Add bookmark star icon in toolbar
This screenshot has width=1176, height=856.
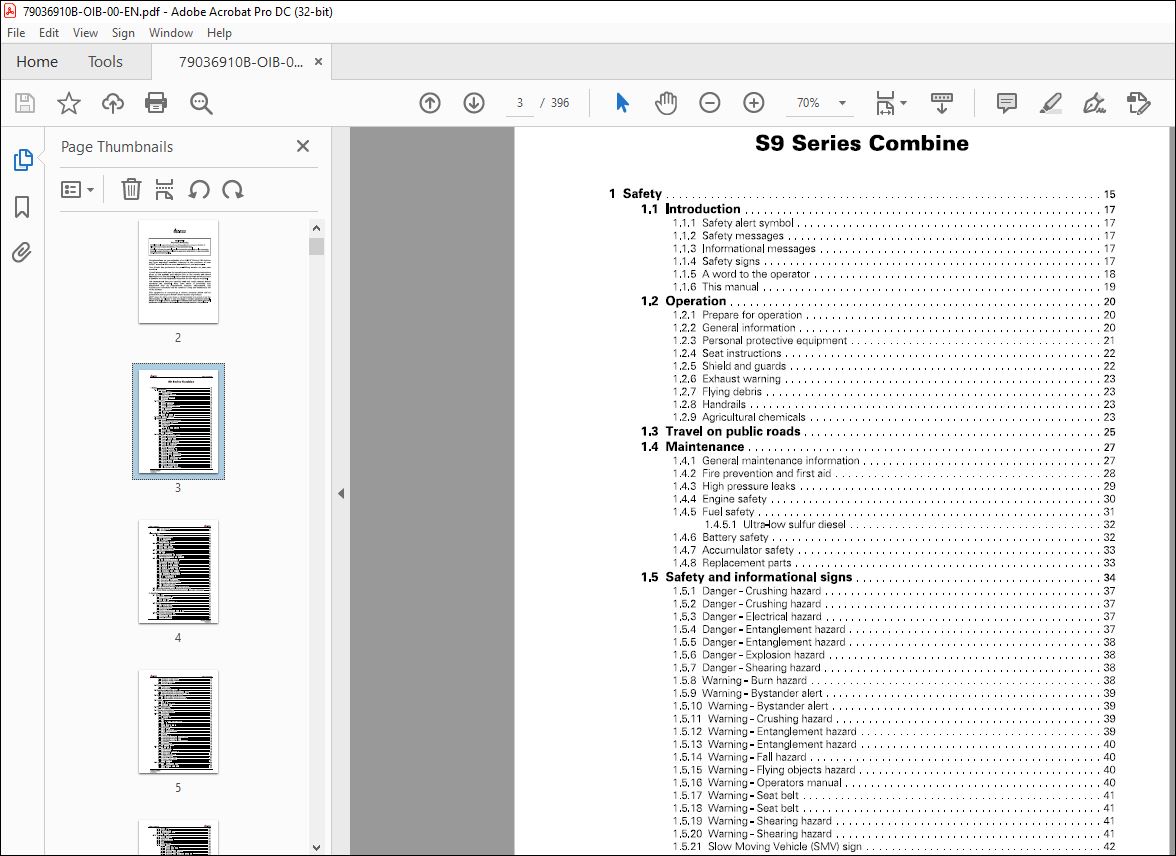tap(68, 103)
